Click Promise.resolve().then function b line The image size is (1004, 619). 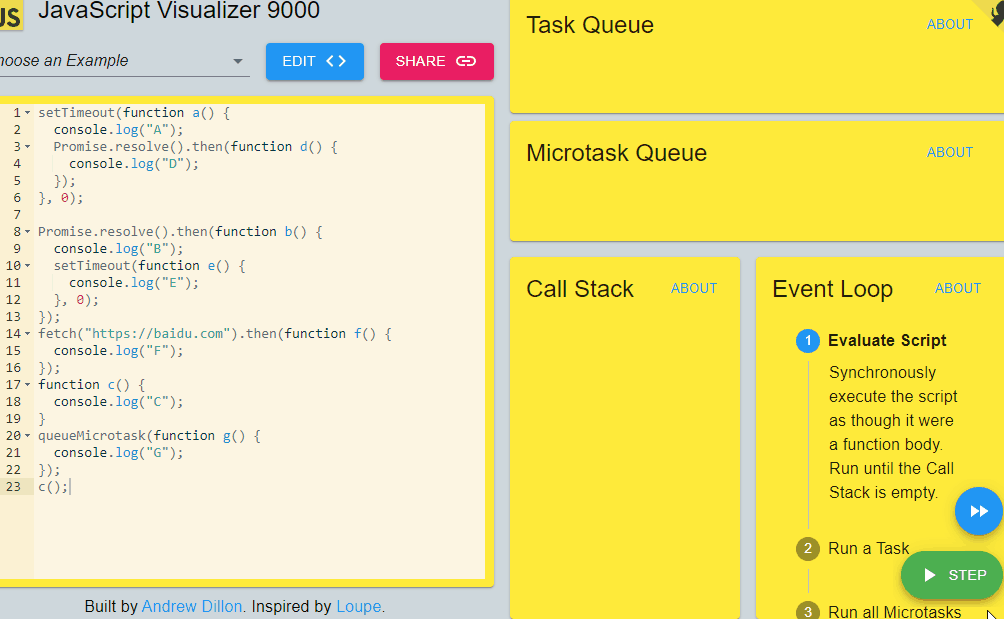click(180, 232)
